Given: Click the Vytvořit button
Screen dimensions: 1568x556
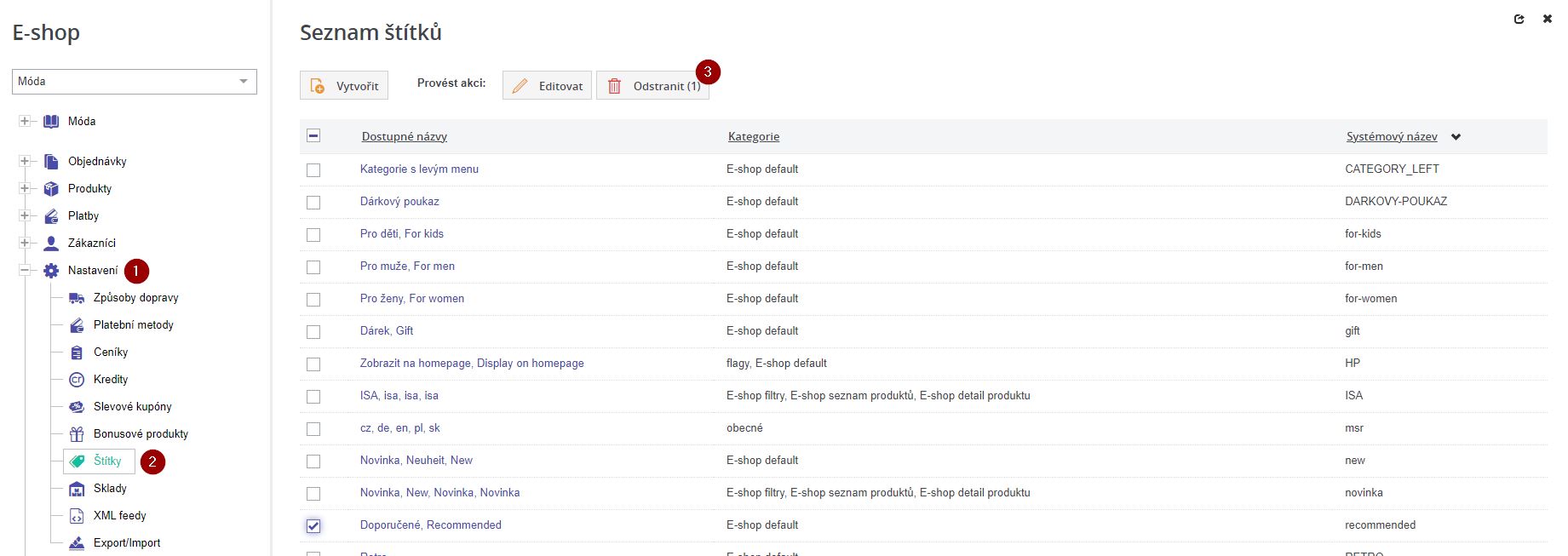Looking at the screenshot, I should (x=344, y=86).
